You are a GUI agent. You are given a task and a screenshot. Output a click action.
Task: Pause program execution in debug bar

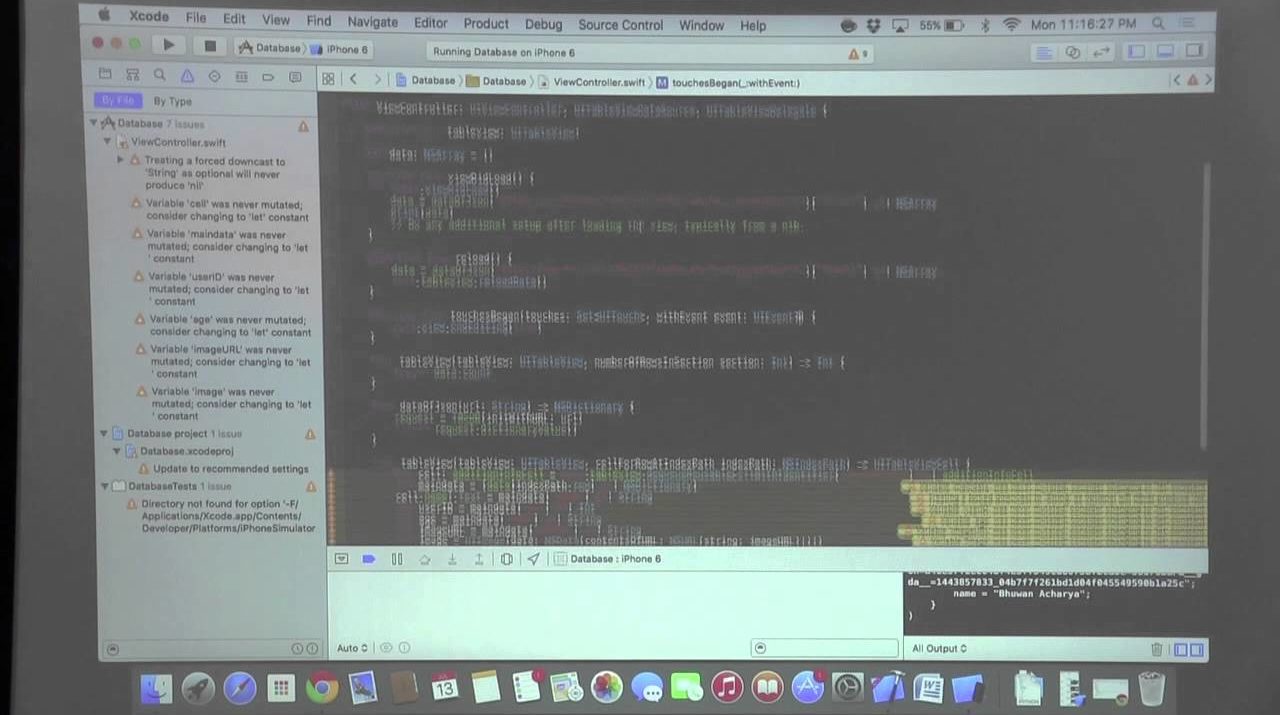click(x=397, y=559)
